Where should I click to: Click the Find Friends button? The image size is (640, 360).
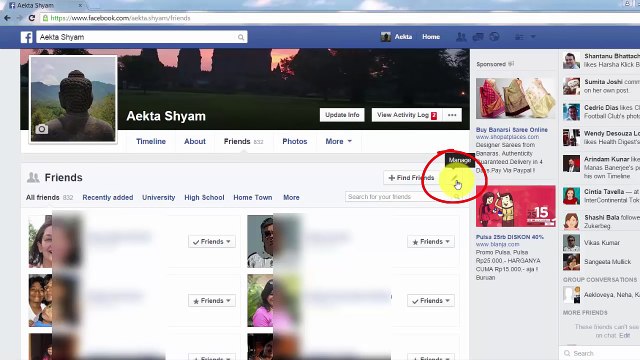coord(411,178)
